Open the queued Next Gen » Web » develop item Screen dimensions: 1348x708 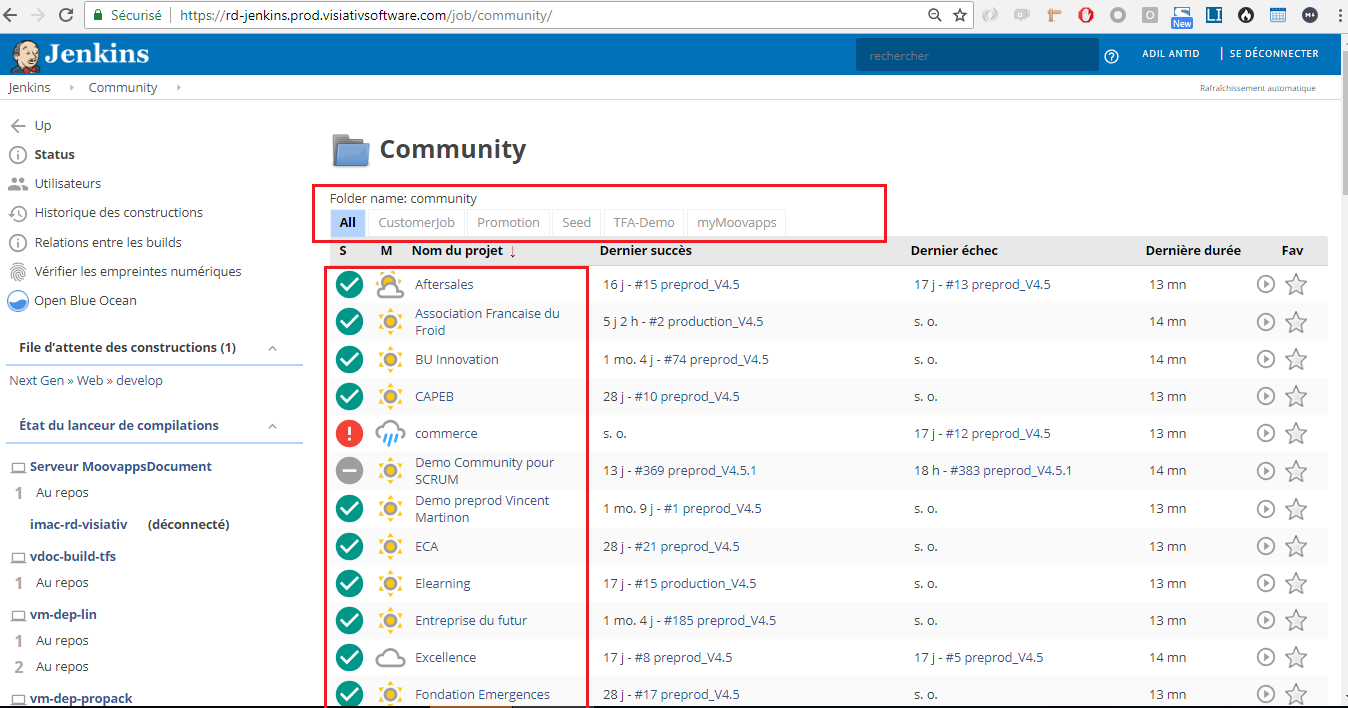85,380
